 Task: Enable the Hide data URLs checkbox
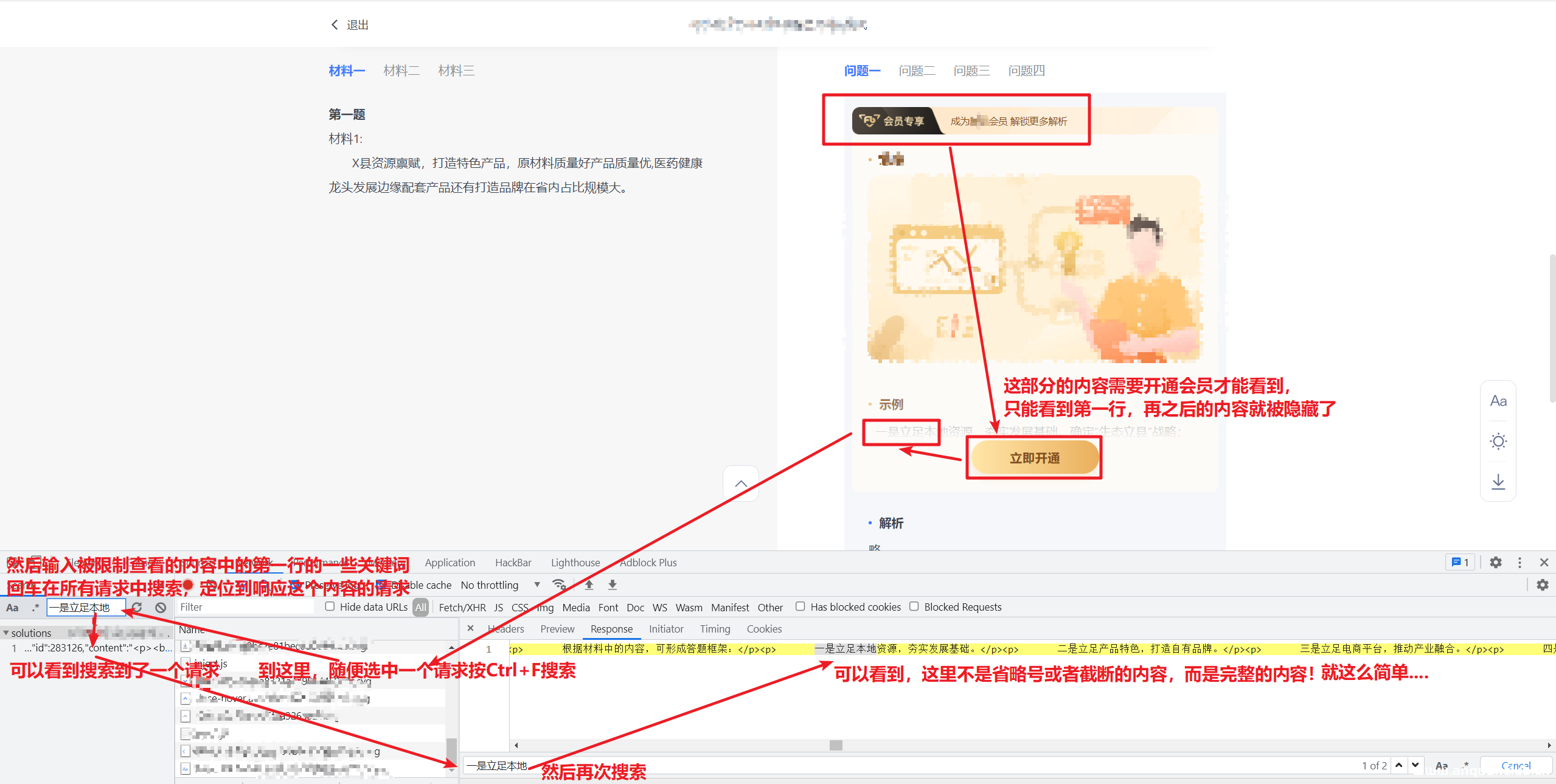(x=330, y=607)
